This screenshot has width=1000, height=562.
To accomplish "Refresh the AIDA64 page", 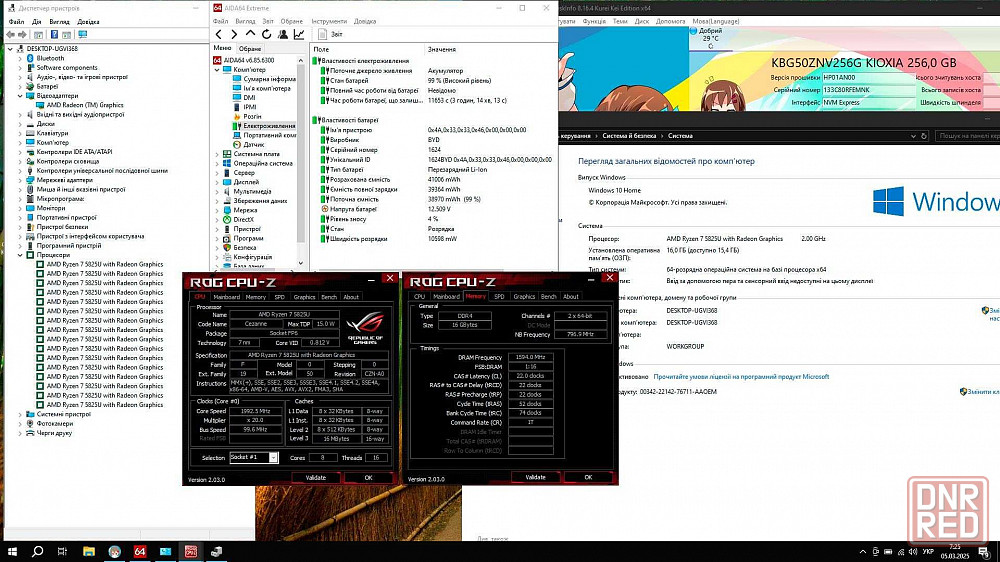I will (x=267, y=34).
